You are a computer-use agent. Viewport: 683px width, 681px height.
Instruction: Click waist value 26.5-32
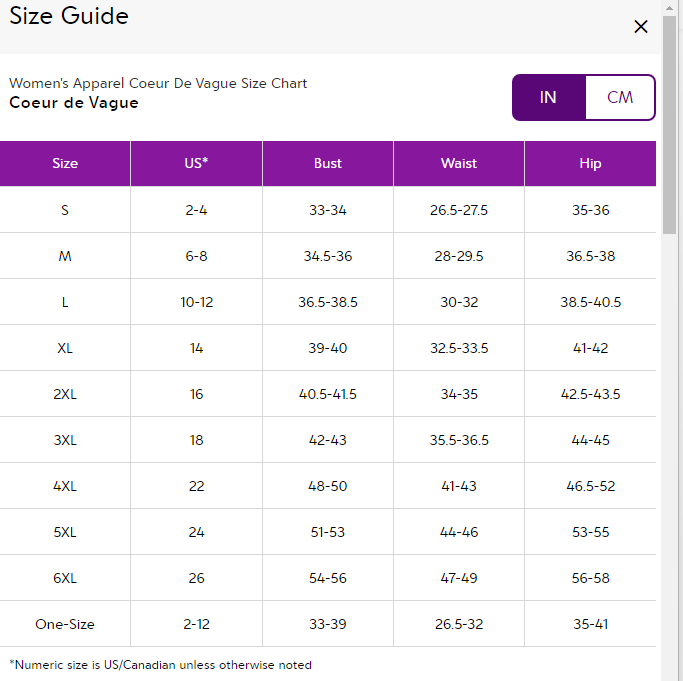point(459,624)
